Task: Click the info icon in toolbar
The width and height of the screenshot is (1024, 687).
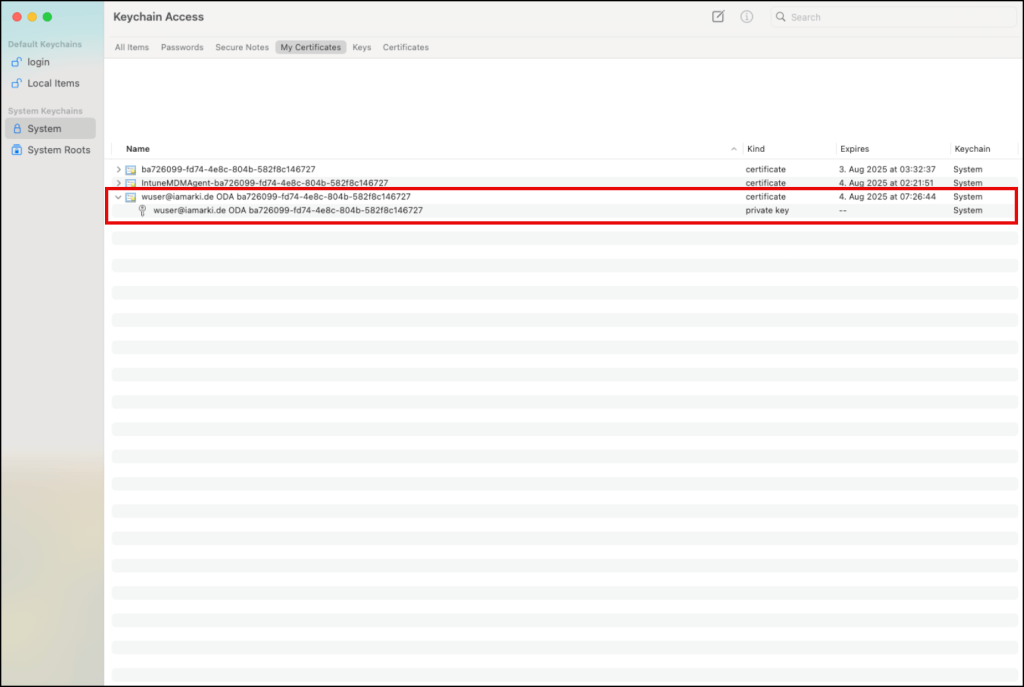Action: (x=746, y=17)
